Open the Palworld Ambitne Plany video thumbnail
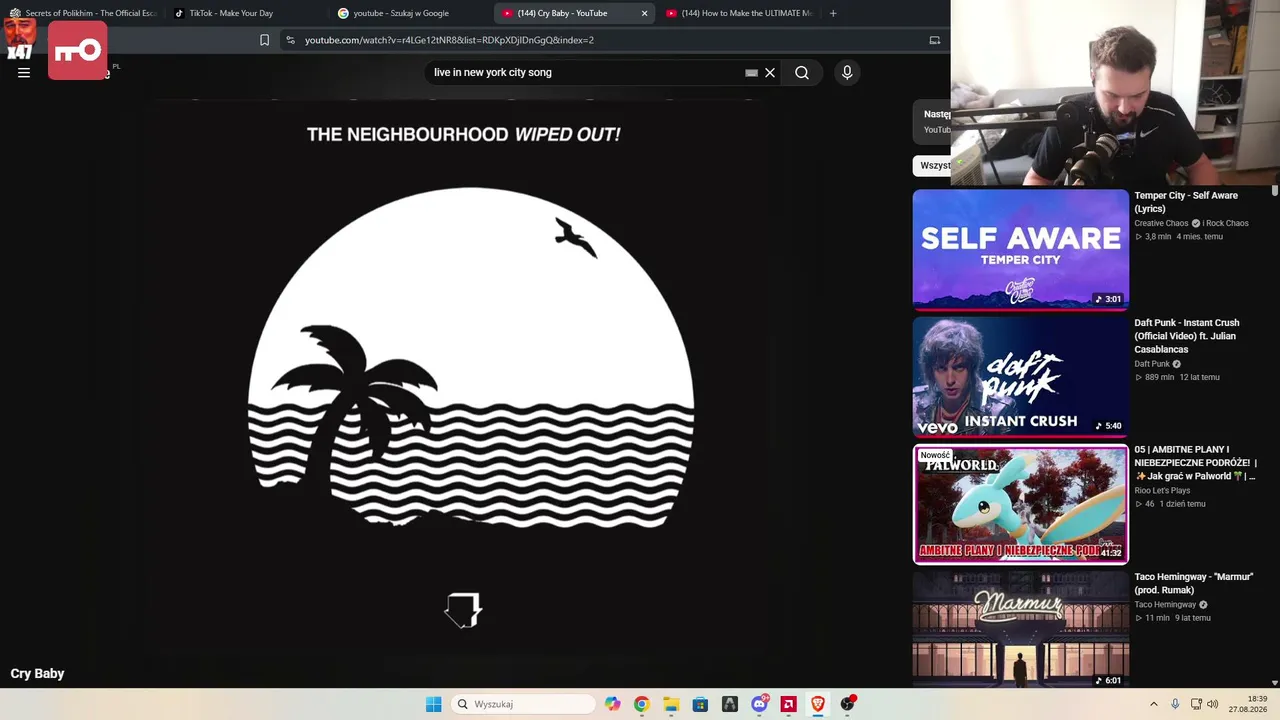 click(1020, 504)
